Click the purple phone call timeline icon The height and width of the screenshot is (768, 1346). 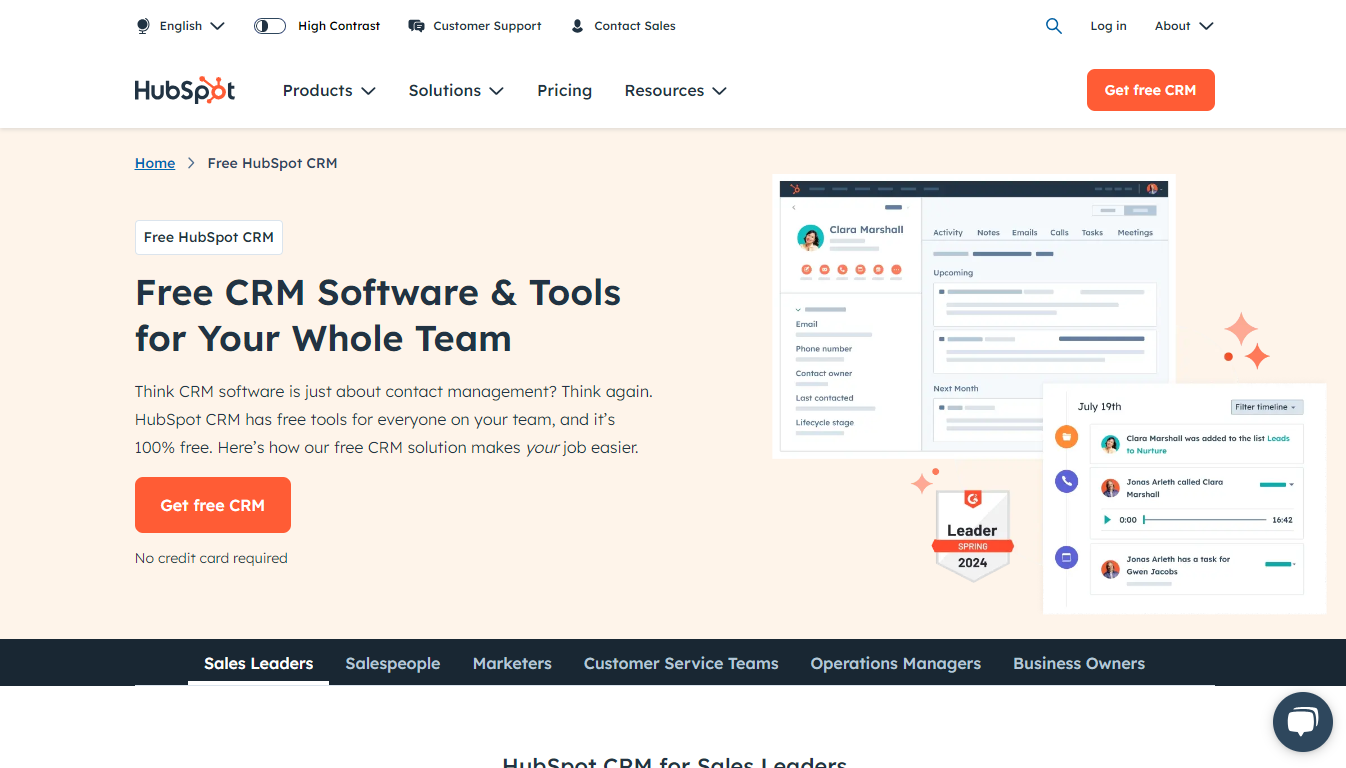pos(1066,481)
